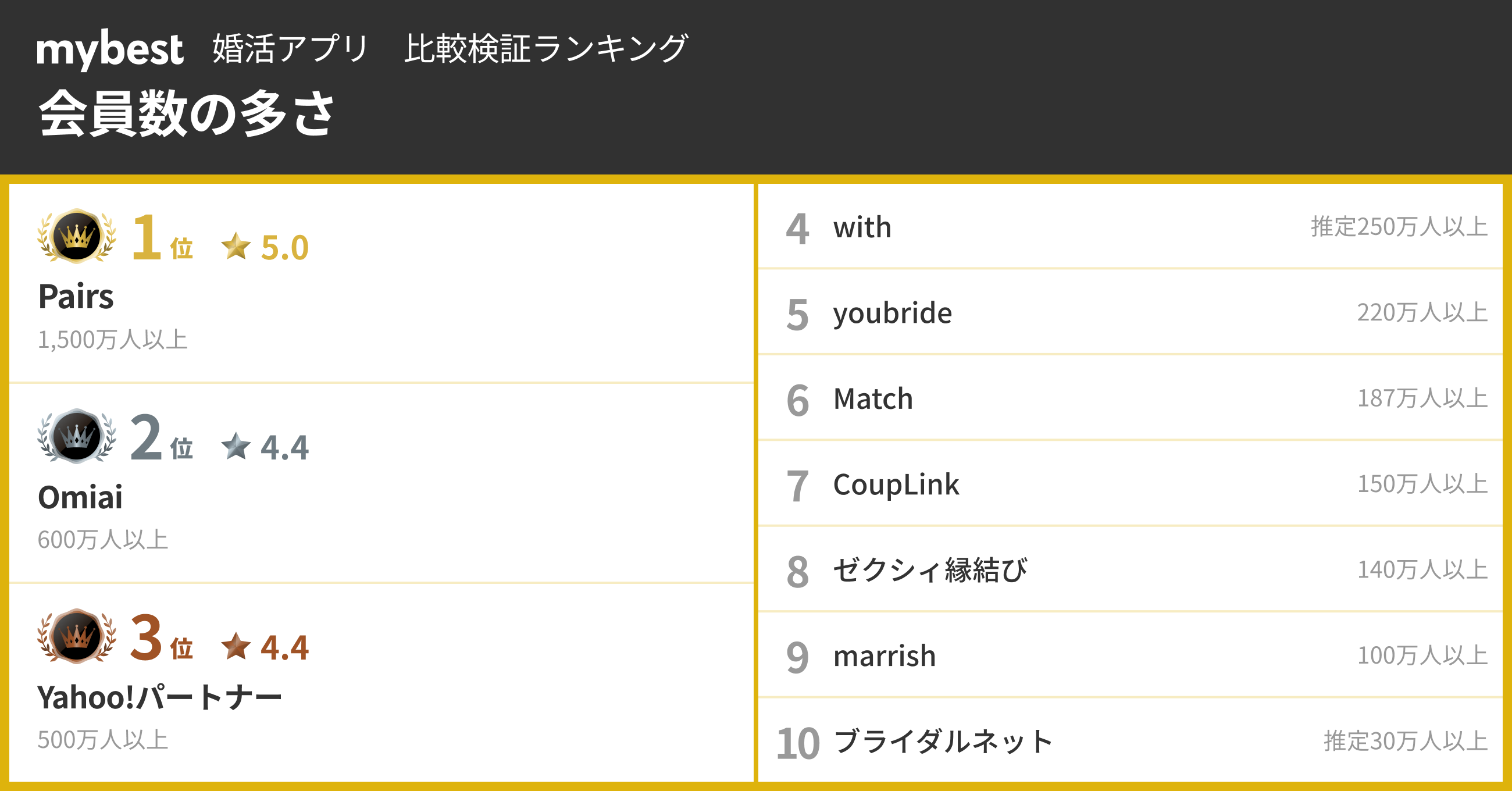
Task: Click the gold star beside 5.0 rating
Action: 236,246
